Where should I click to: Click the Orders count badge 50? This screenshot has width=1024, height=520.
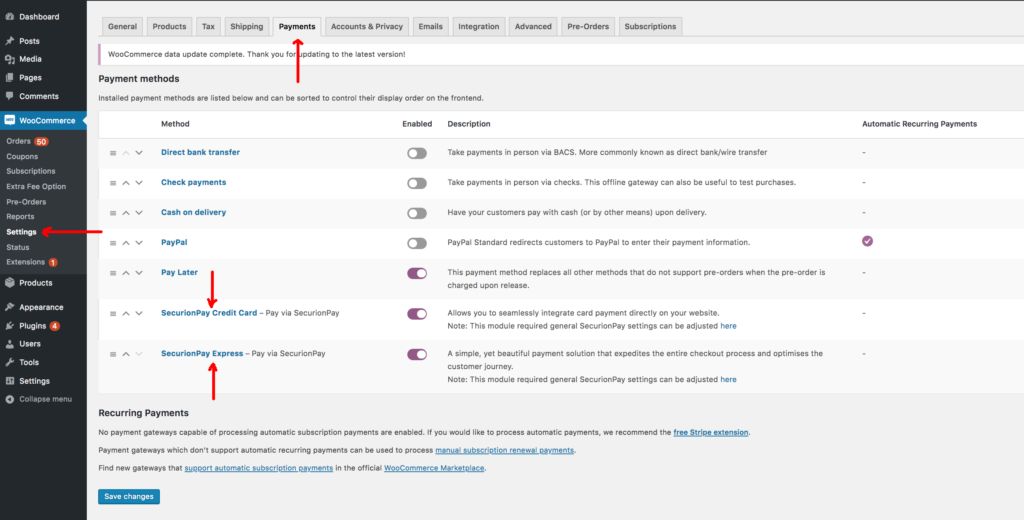click(x=41, y=141)
